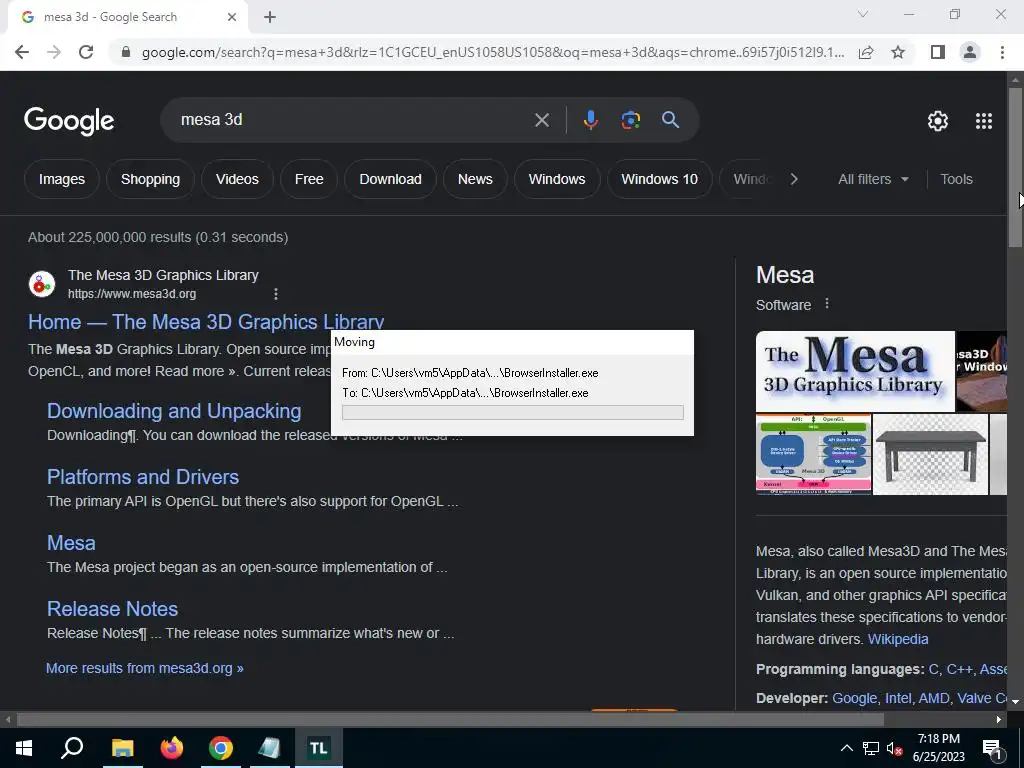Screen dimensions: 1024x768
Task: Open the options dots beside mesa3d.org result
Action: coord(276,295)
